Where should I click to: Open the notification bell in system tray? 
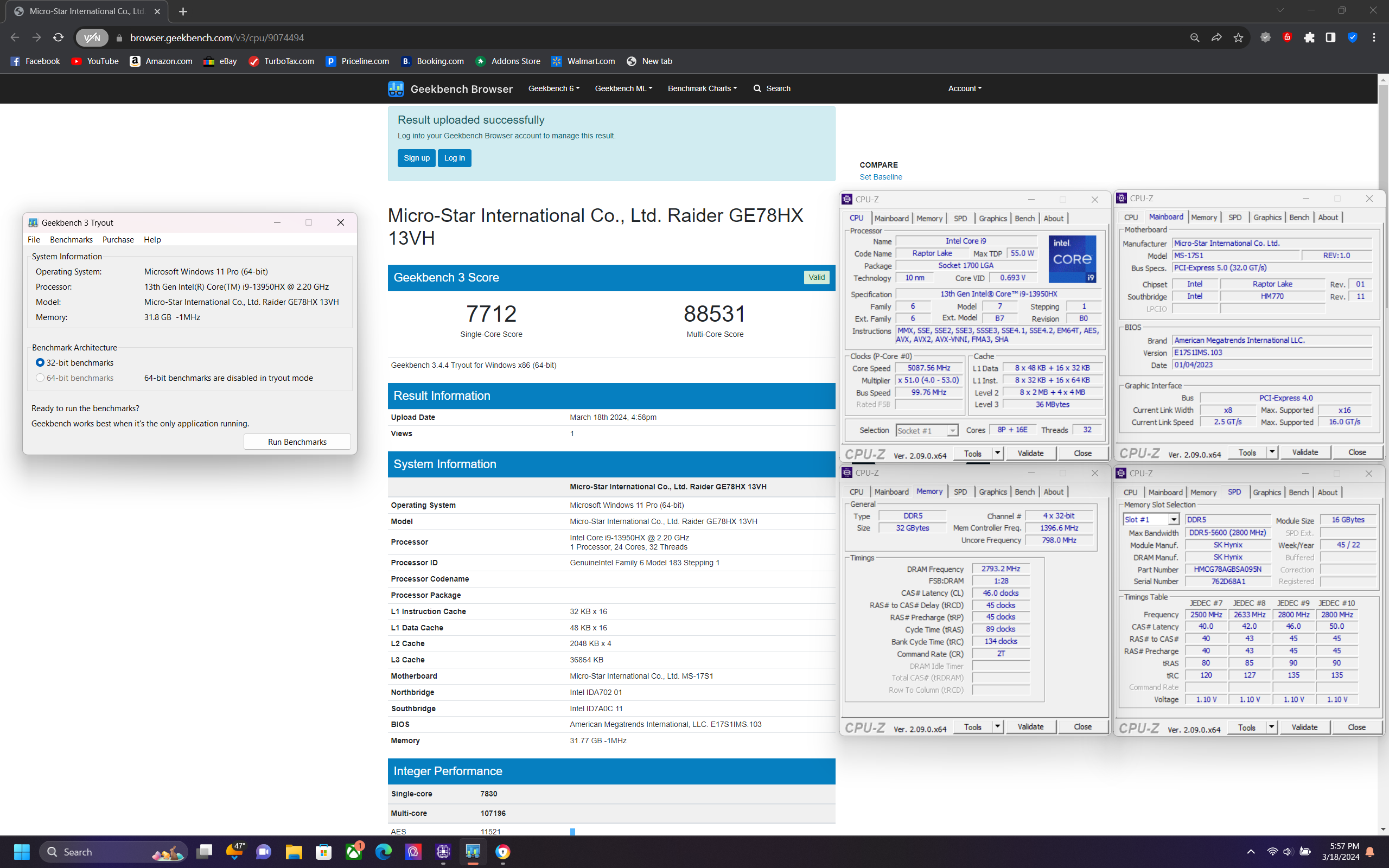pyautogui.click(x=1370, y=851)
